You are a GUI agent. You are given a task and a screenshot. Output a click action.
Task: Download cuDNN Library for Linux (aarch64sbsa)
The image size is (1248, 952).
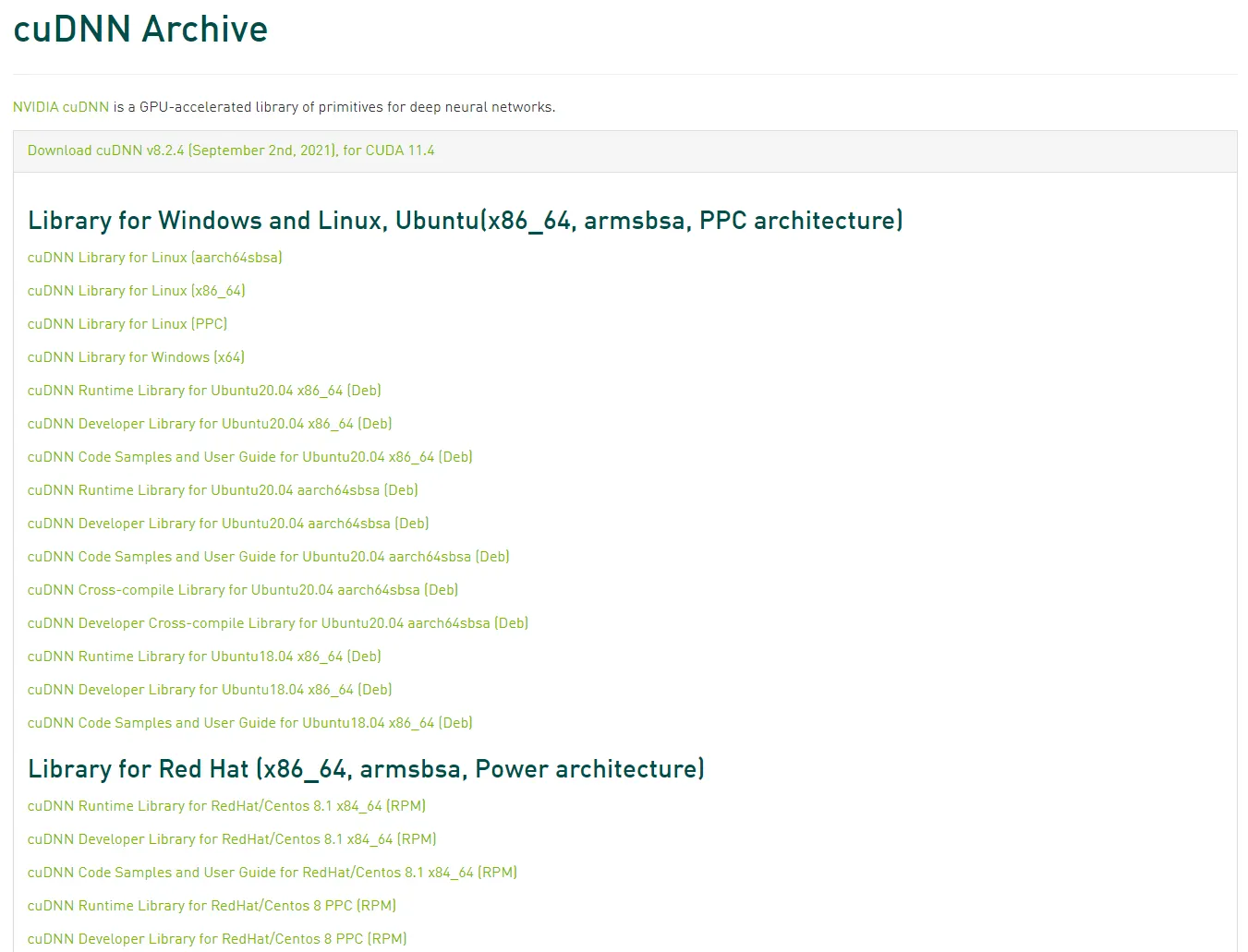pyautogui.click(x=155, y=258)
